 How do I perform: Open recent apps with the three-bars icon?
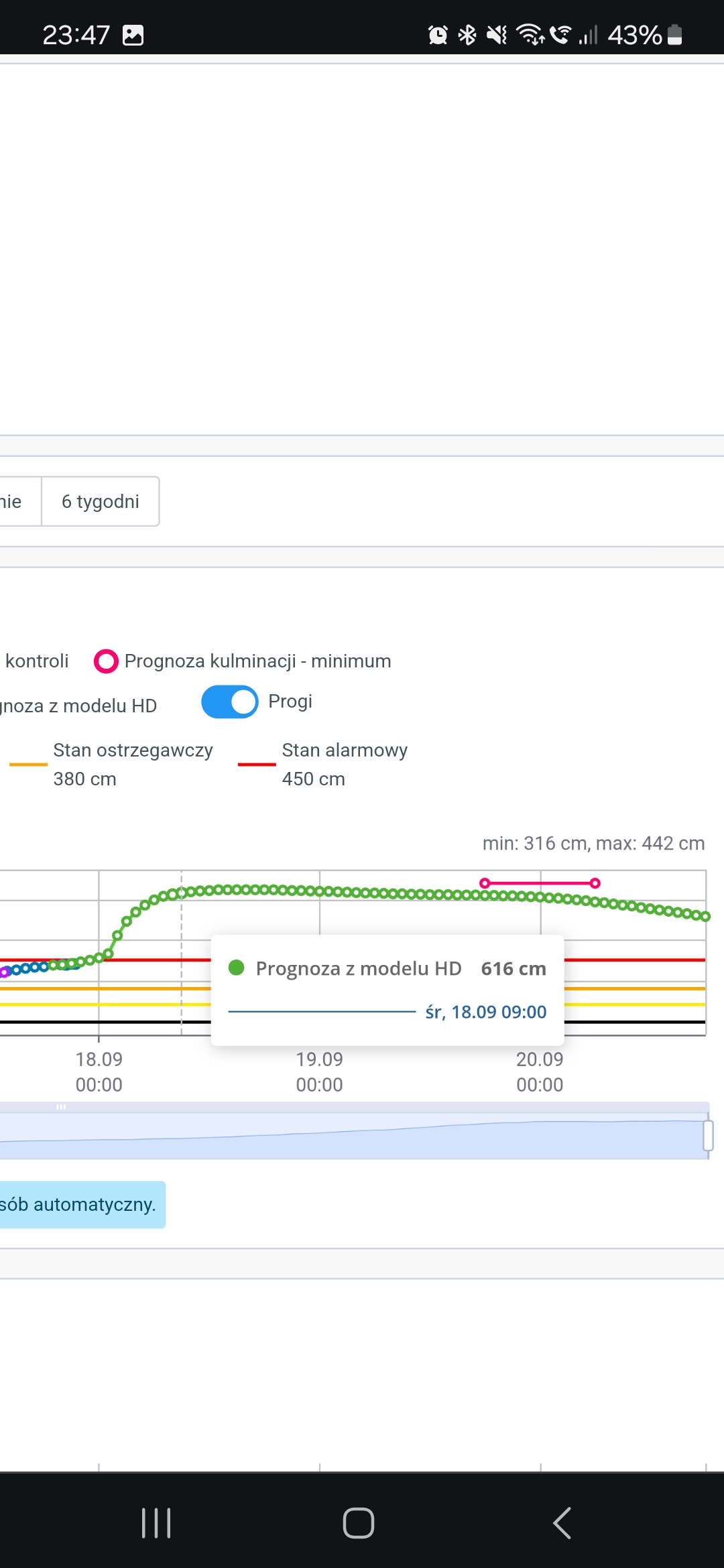point(156,1523)
